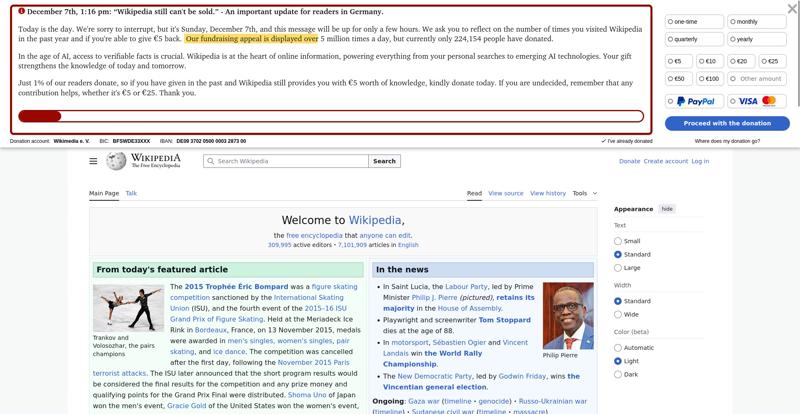This screenshot has width=800, height=414.
Task: Switch color mode to Dark
Action: [617, 375]
